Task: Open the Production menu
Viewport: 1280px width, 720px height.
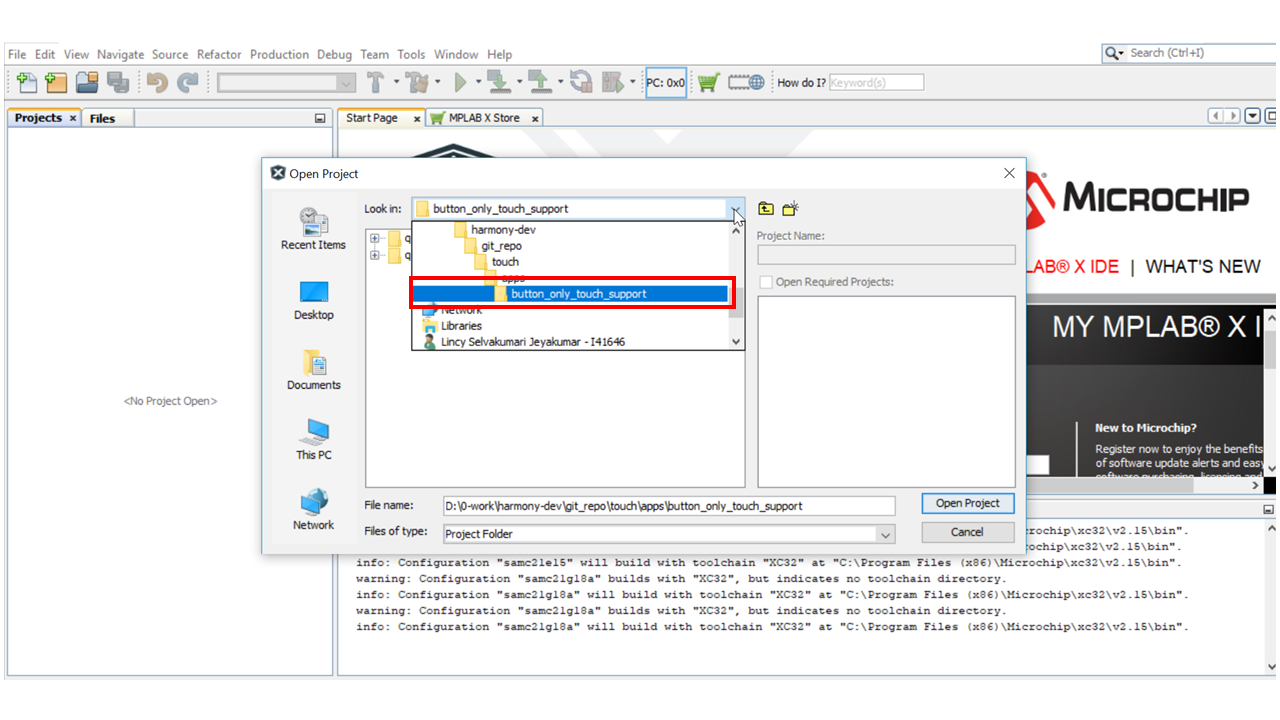Action: click(x=279, y=54)
